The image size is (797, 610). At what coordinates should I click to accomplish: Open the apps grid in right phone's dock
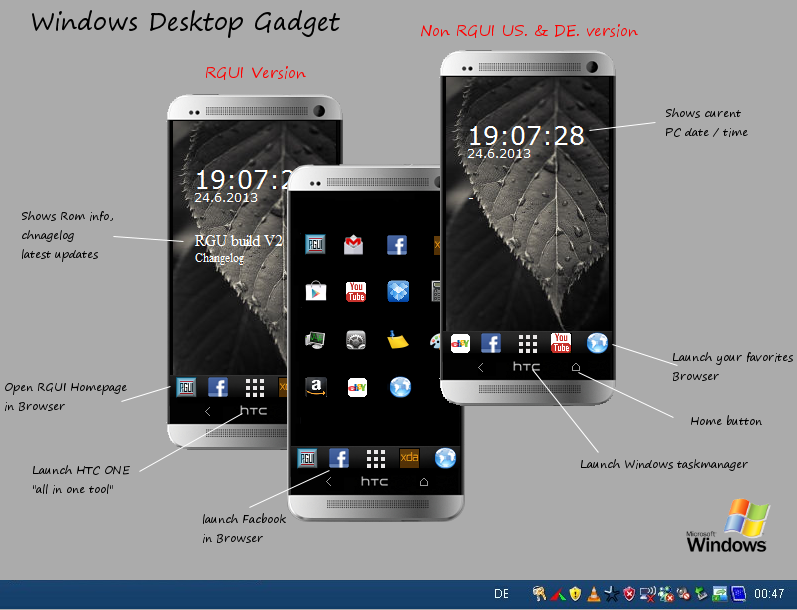pyautogui.click(x=528, y=344)
